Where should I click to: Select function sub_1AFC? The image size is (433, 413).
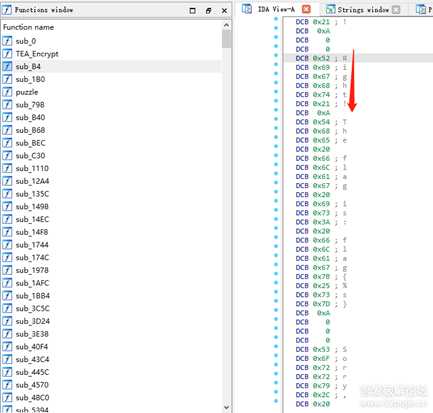[32, 283]
